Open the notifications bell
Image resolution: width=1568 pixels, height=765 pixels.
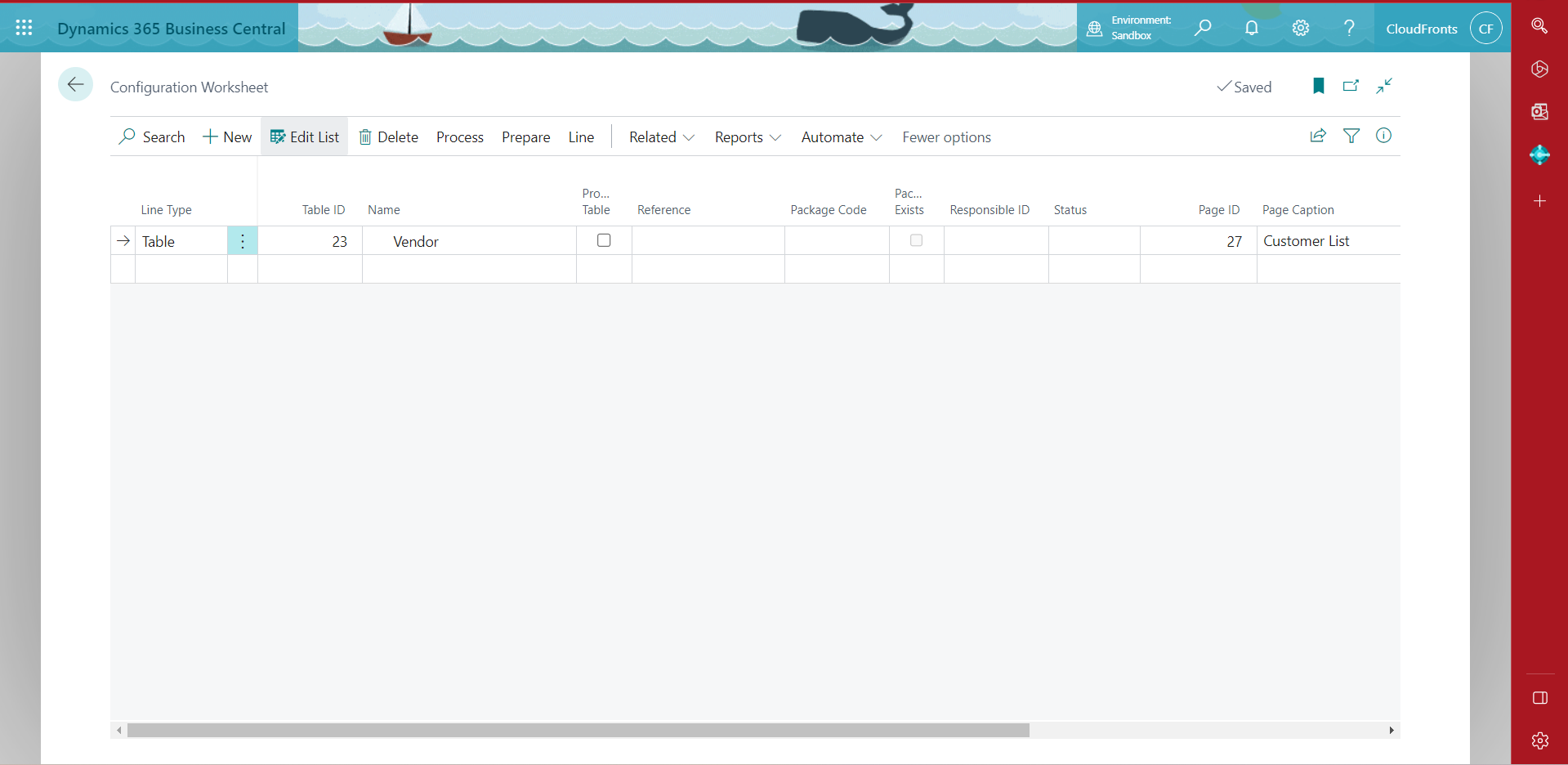[1251, 28]
